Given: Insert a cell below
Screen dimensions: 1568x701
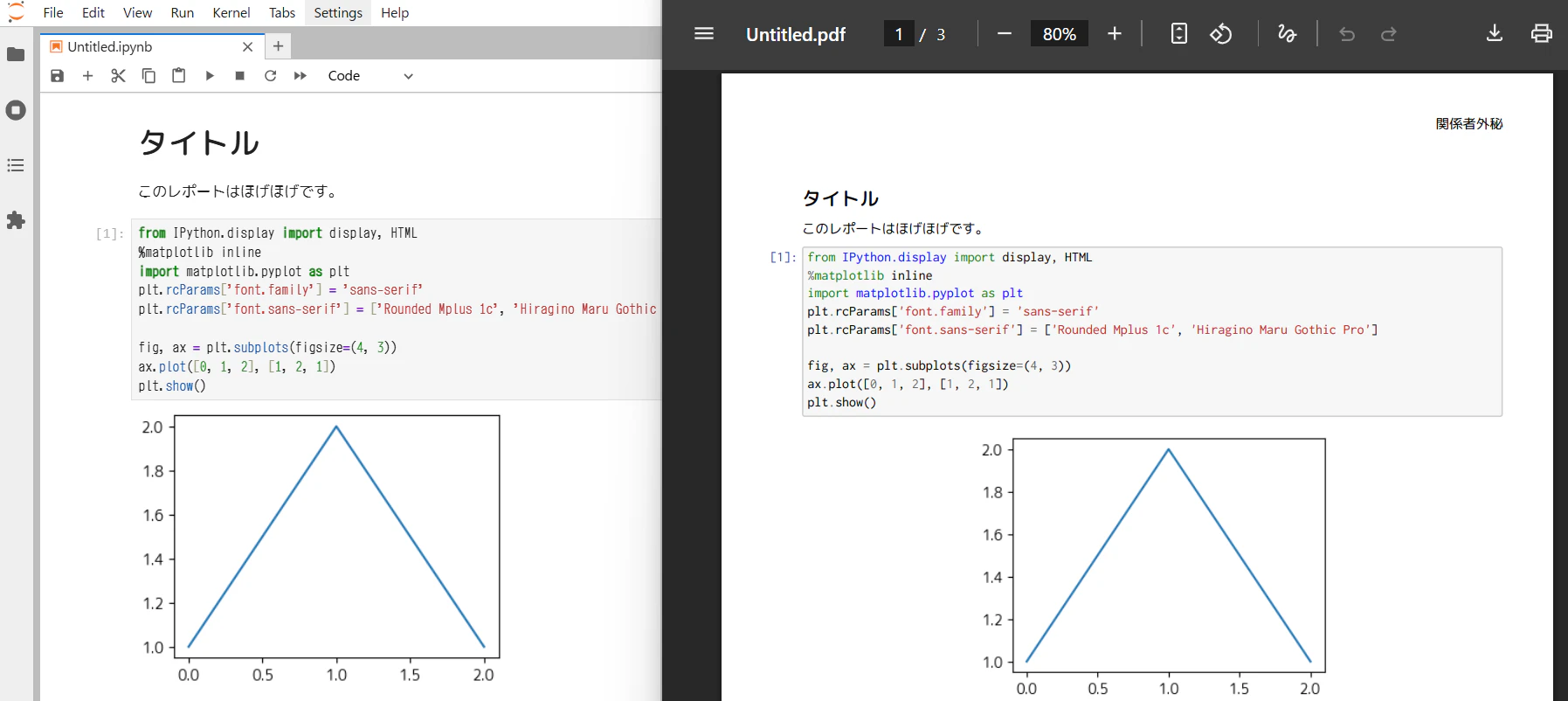Looking at the screenshot, I should click(87, 76).
